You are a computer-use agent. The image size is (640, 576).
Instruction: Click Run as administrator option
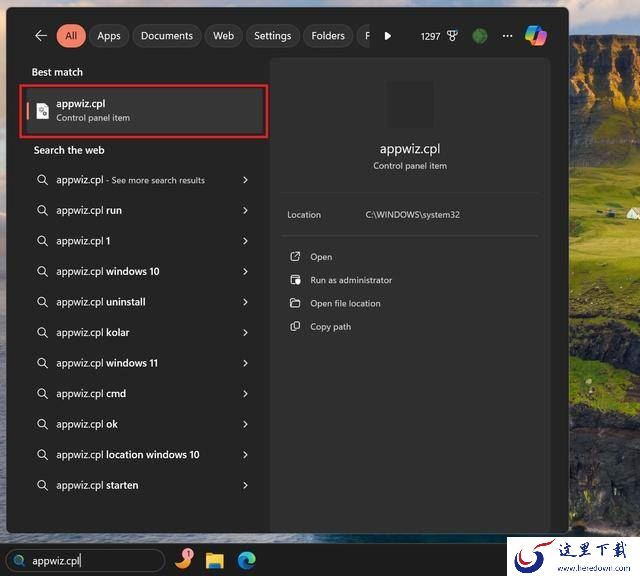coord(351,280)
